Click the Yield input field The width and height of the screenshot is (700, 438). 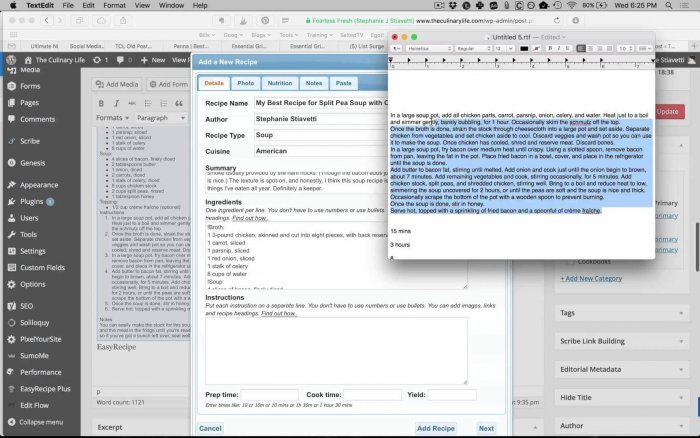tap(452, 395)
